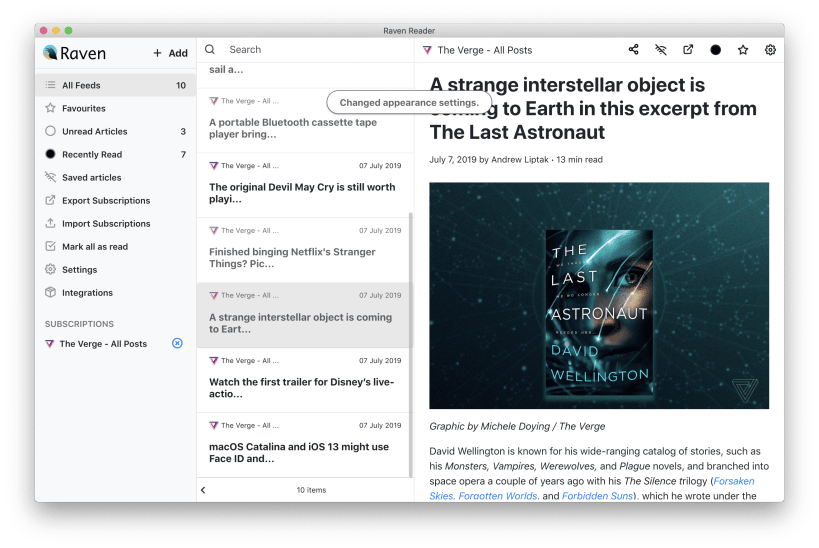The height and width of the screenshot is (548, 819).
Task: Click the Raven logo icon
Action: click(50, 52)
